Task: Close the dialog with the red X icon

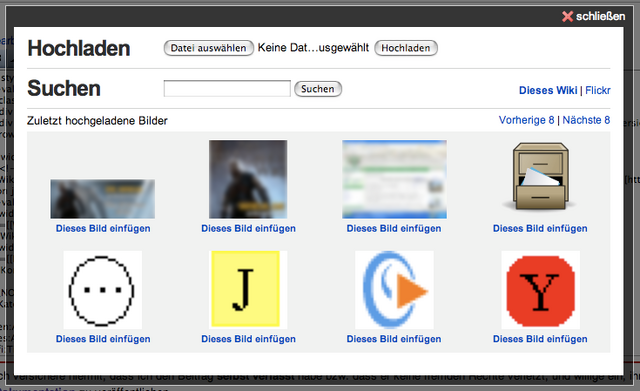Action: [x=567, y=16]
